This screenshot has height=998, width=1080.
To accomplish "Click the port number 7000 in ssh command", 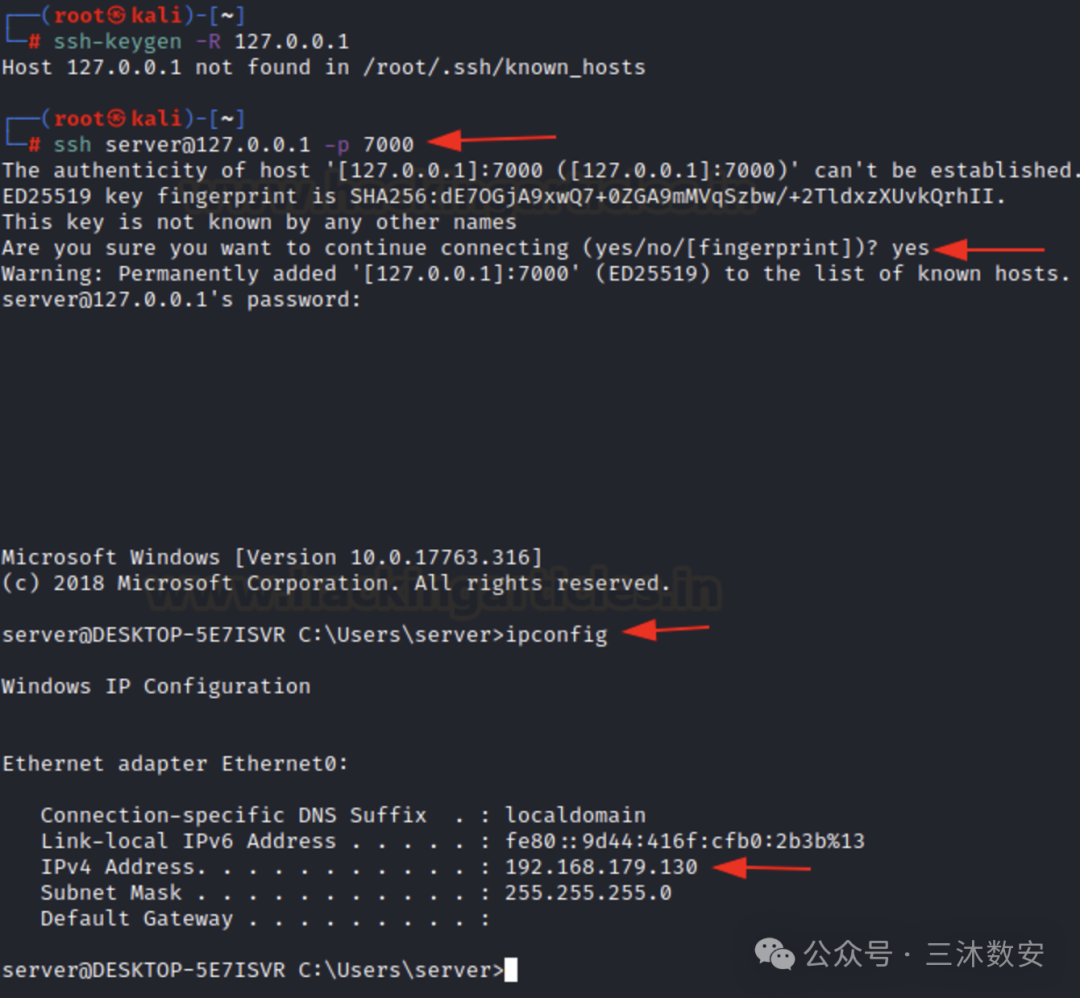I will coord(388,145).
